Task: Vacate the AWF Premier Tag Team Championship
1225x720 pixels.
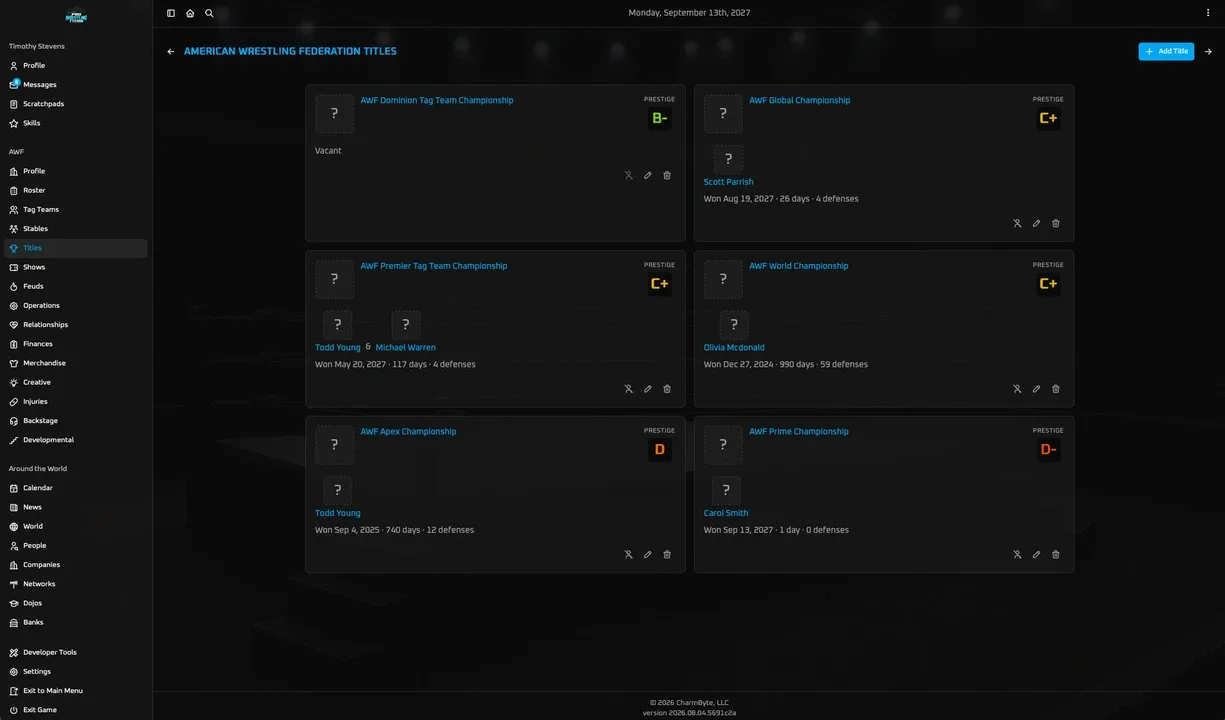Action: [629, 389]
